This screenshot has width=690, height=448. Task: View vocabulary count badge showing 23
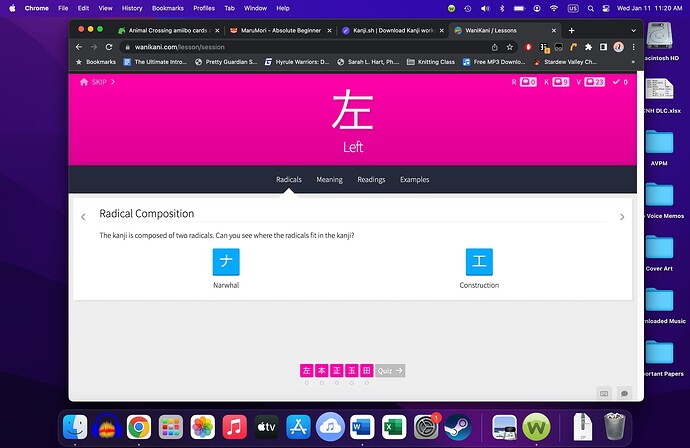[595, 82]
